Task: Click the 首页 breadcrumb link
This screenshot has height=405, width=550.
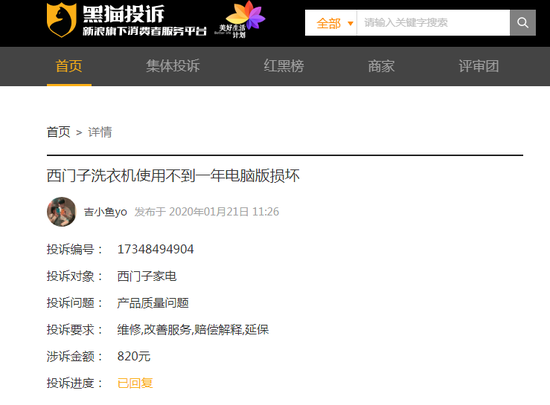Action: 59,132
